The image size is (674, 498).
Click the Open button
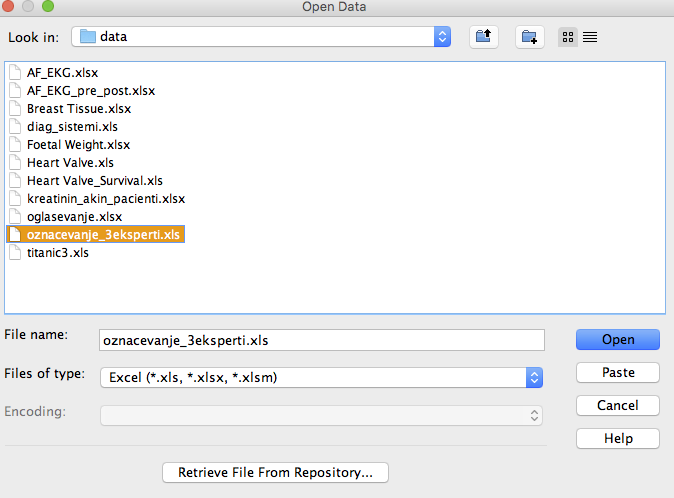pos(618,339)
